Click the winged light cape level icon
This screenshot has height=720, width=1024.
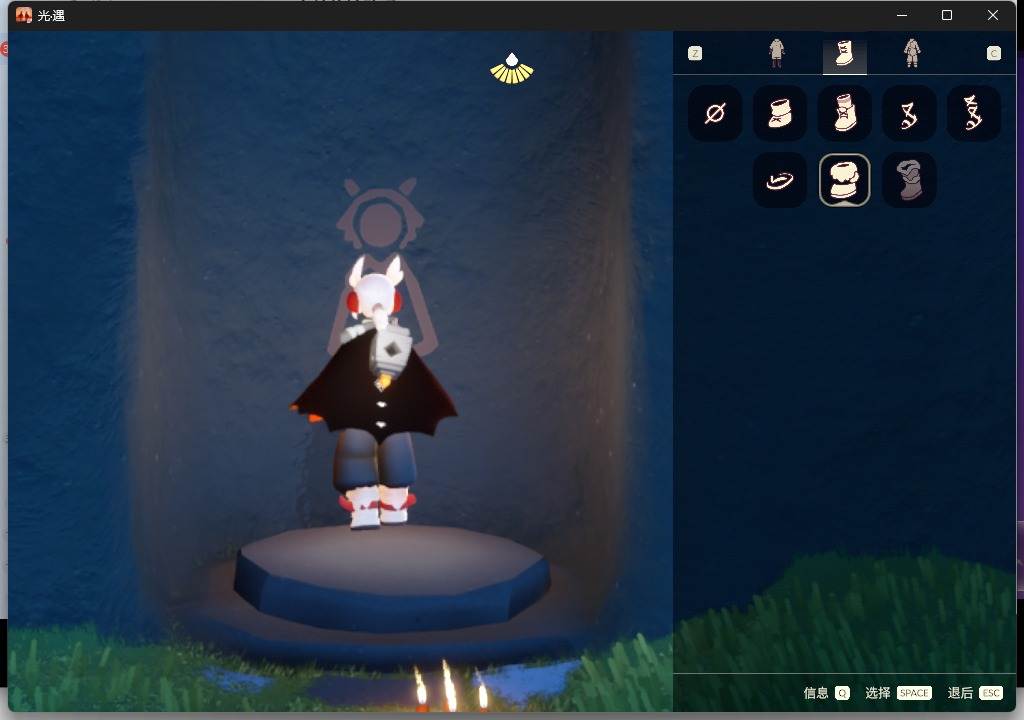[512, 69]
